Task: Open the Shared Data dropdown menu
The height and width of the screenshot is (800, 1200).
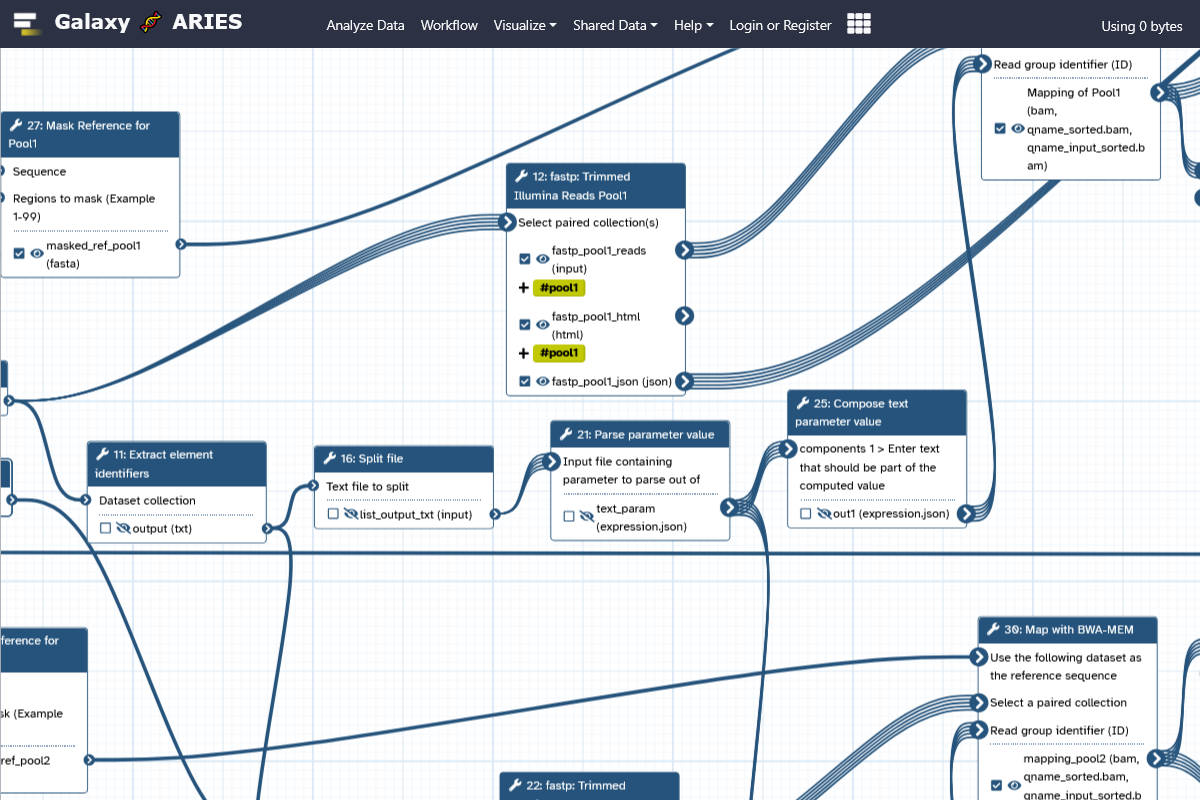Action: pyautogui.click(x=614, y=25)
